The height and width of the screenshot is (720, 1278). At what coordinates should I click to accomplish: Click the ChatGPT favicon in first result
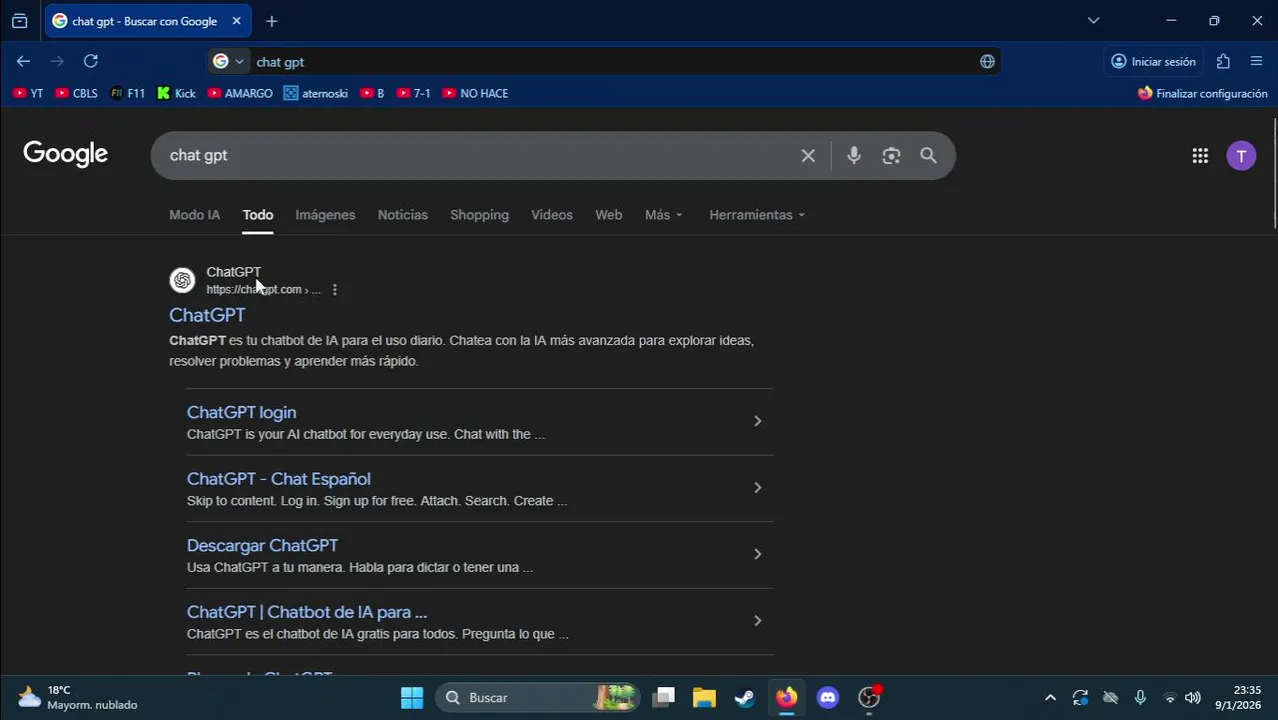point(182,280)
